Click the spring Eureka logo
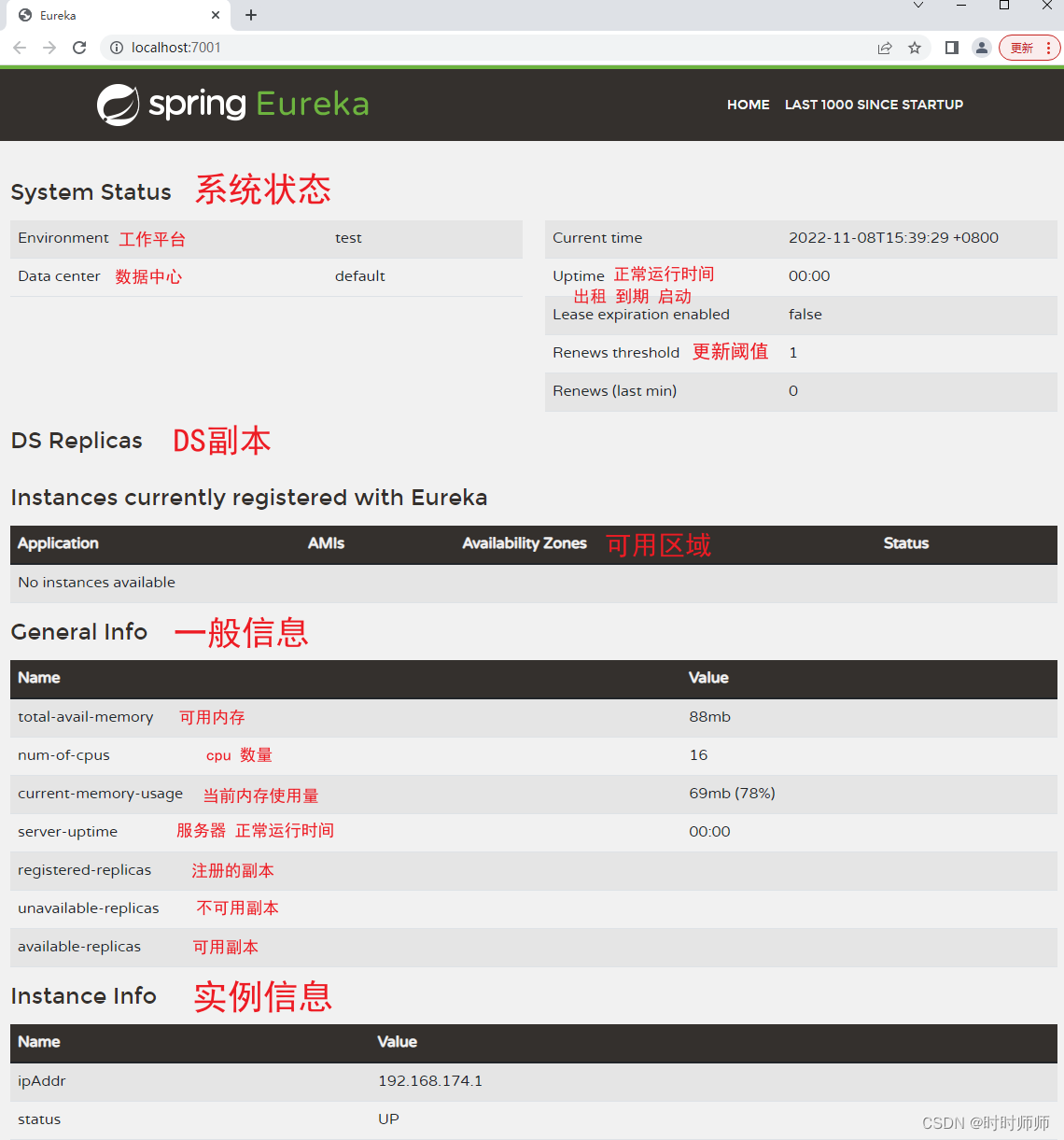This screenshot has width=1064, height=1140. point(233,104)
